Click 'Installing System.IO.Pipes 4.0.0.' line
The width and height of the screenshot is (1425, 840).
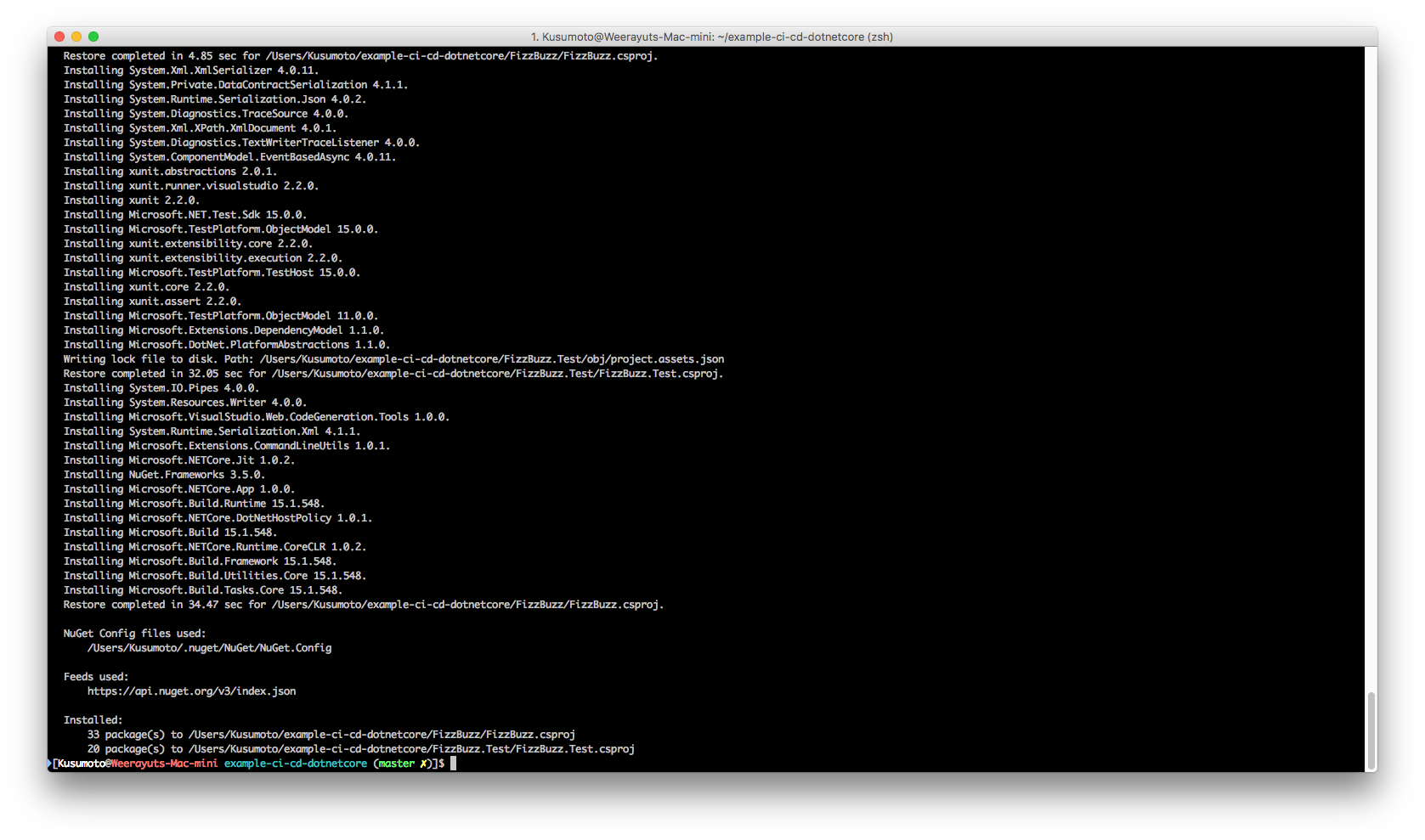click(x=161, y=388)
